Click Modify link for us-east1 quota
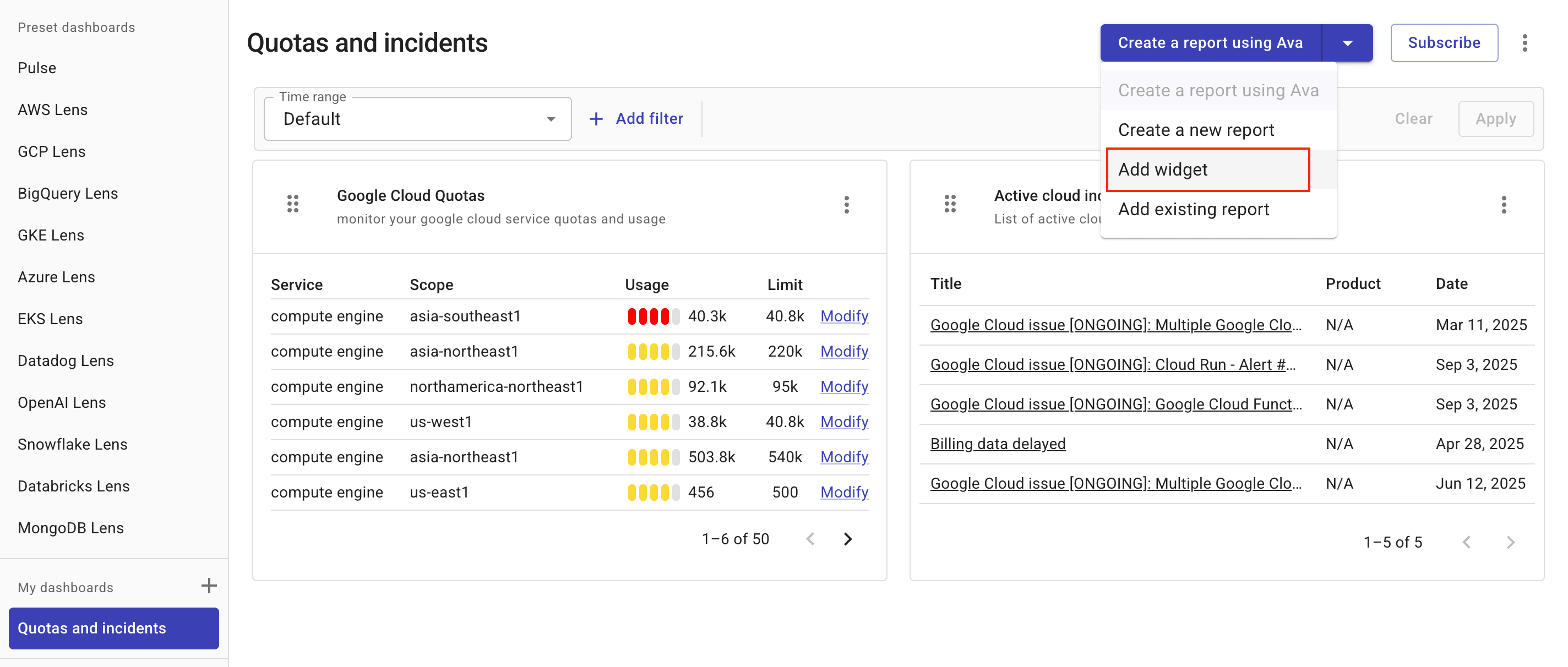The image size is (1568, 667). click(x=843, y=493)
